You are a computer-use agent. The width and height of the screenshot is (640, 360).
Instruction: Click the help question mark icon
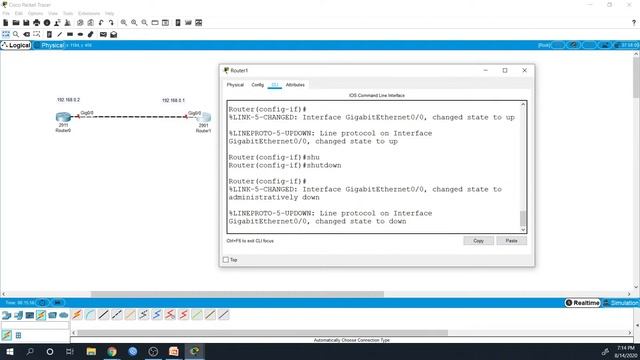click(633, 23)
